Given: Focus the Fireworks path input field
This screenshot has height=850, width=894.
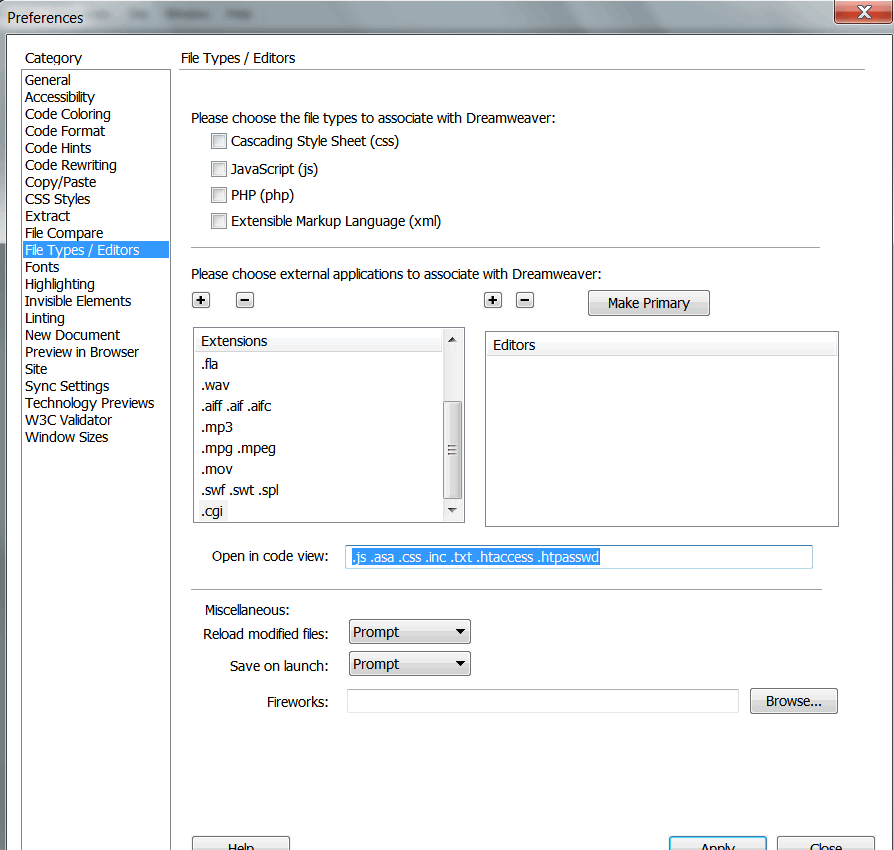Looking at the screenshot, I should click(x=543, y=701).
